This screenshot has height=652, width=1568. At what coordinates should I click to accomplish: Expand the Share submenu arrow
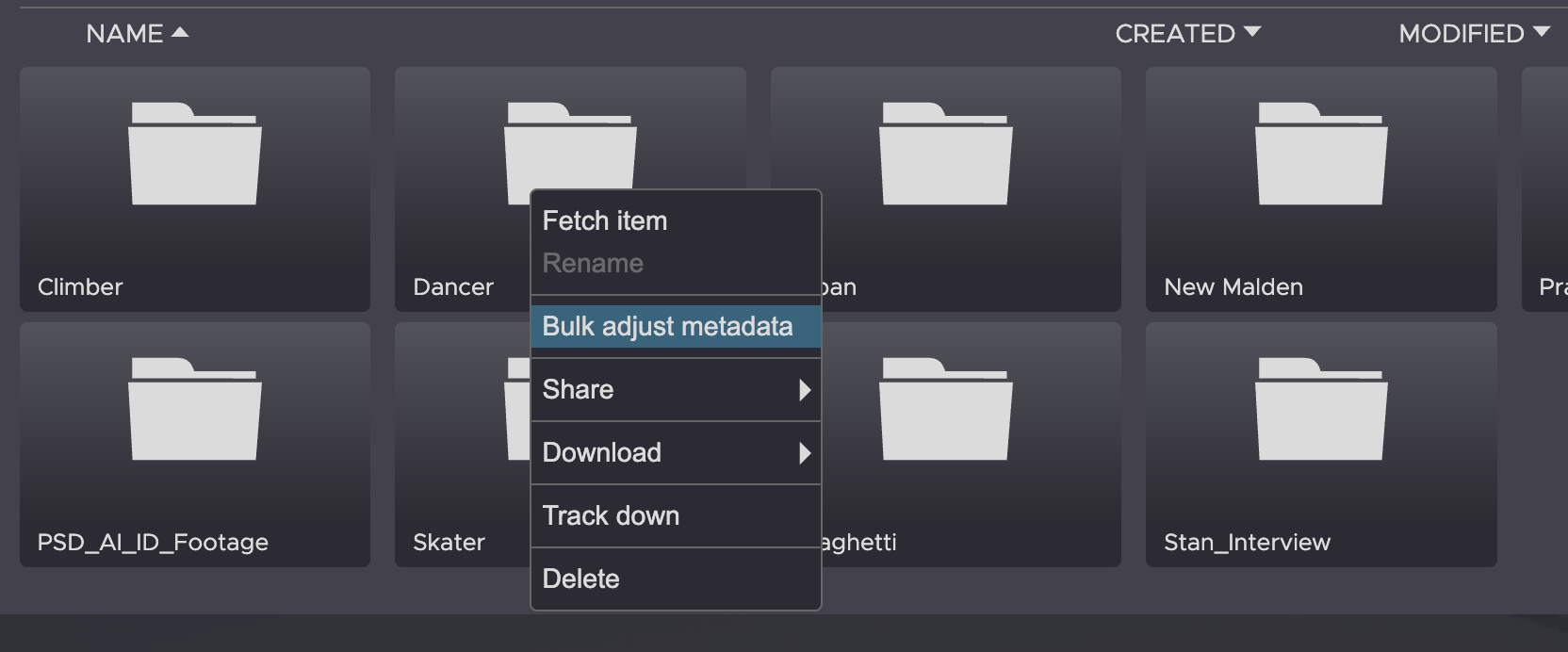click(x=804, y=390)
